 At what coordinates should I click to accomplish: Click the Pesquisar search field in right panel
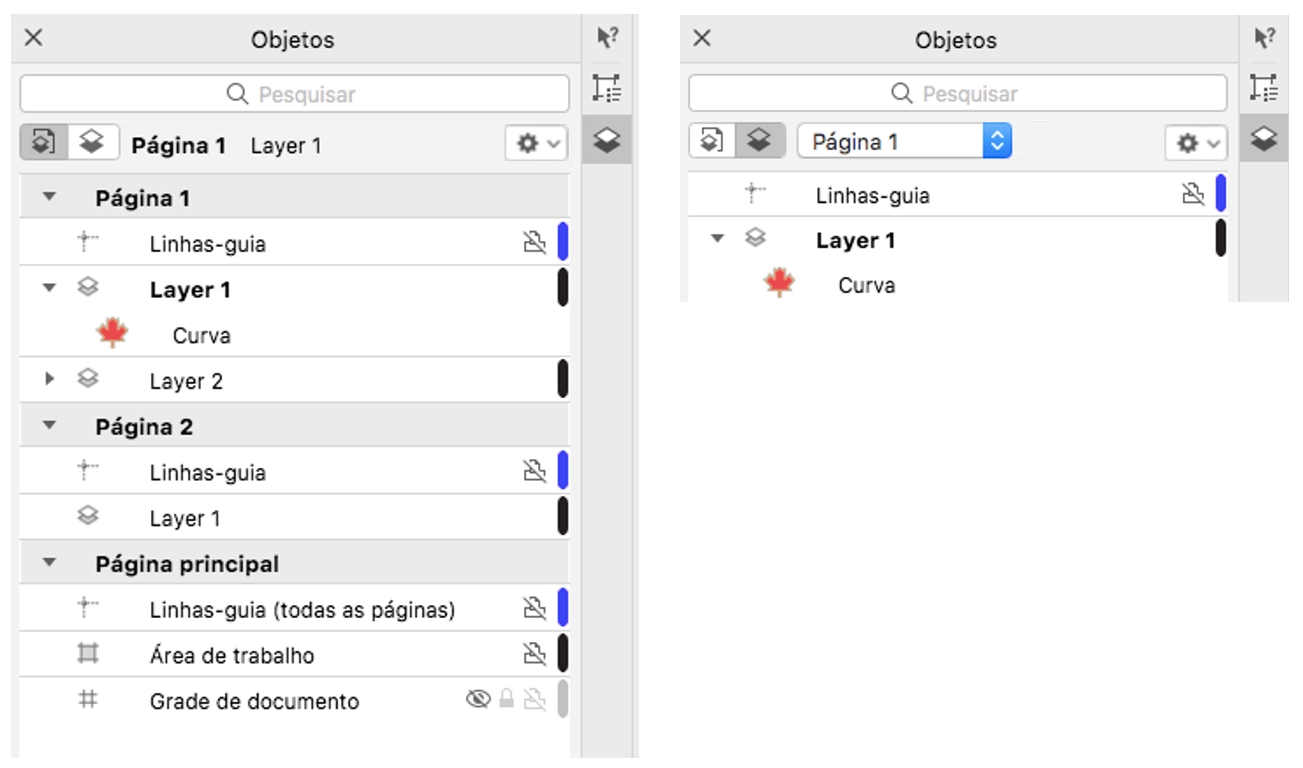(x=957, y=94)
